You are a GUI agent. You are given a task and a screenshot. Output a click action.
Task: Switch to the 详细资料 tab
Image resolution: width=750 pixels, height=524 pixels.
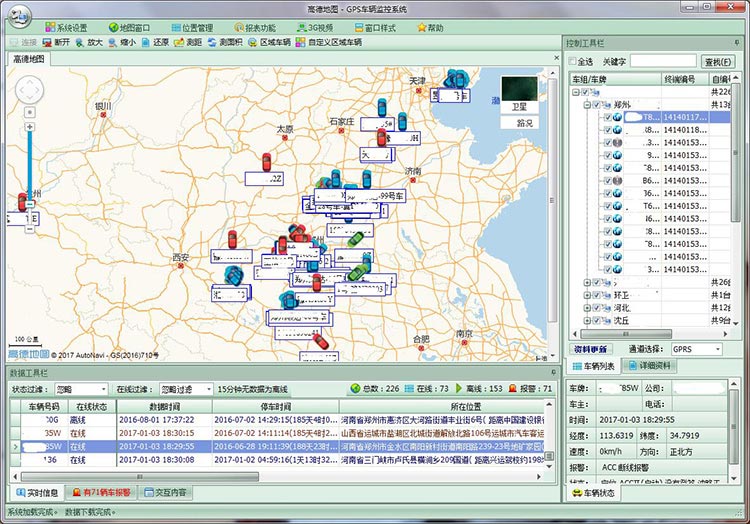[x=650, y=366]
